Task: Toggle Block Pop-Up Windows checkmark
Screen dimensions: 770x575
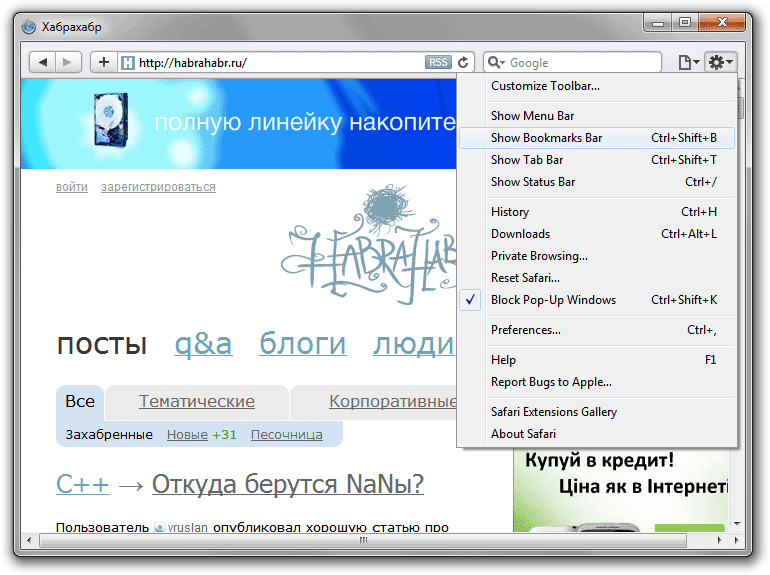Action: (x=470, y=300)
